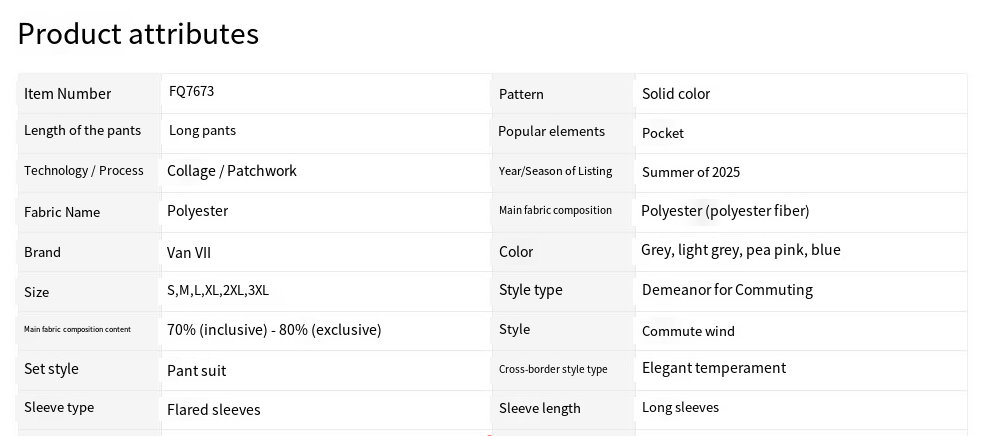
Task: Click the Popular elements label
Action: pos(551,131)
